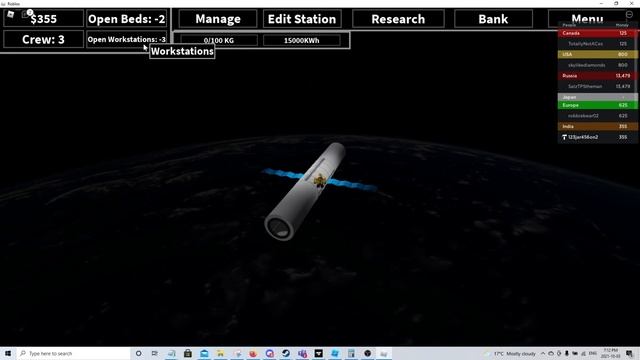Select the player listed under Canada
Screen dimensions: 640x360
point(597,44)
